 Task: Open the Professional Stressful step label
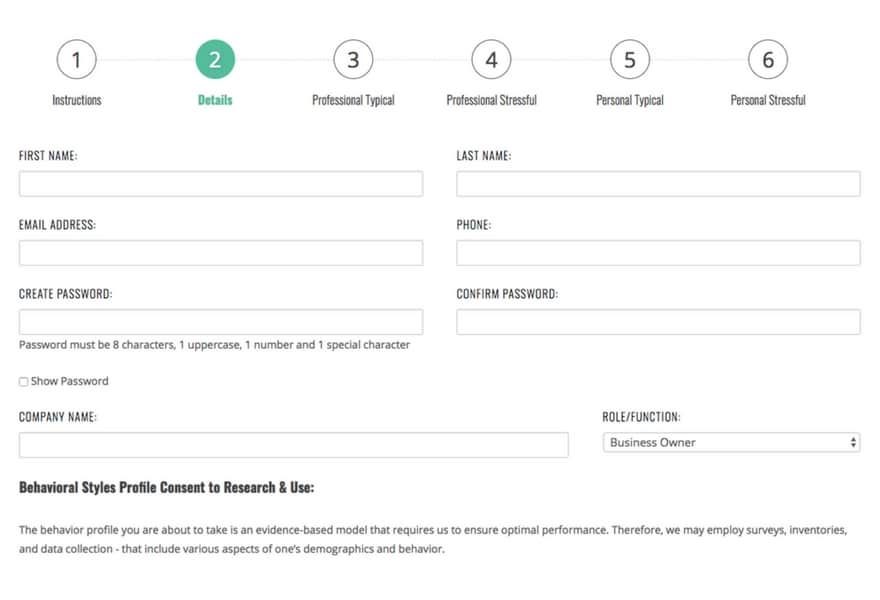491,100
